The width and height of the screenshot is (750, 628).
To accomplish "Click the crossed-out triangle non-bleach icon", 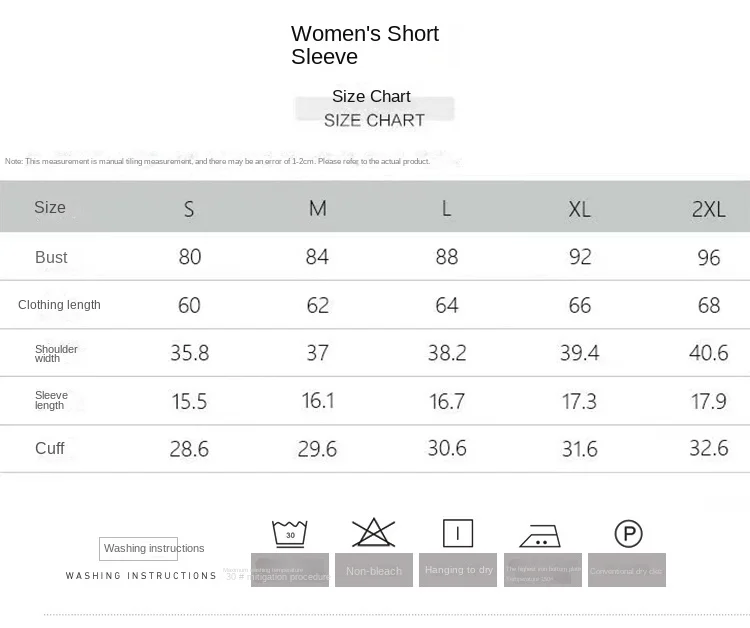I will [374, 532].
